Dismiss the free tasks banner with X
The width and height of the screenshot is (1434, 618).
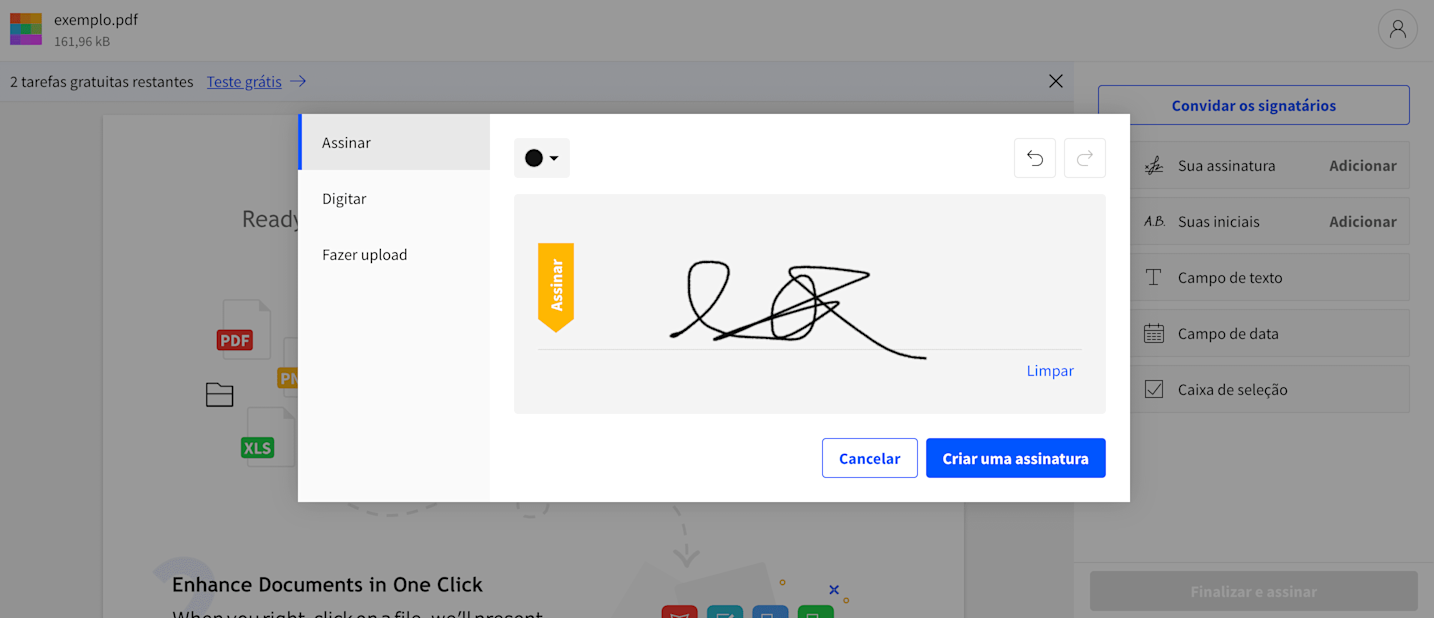(x=1056, y=81)
